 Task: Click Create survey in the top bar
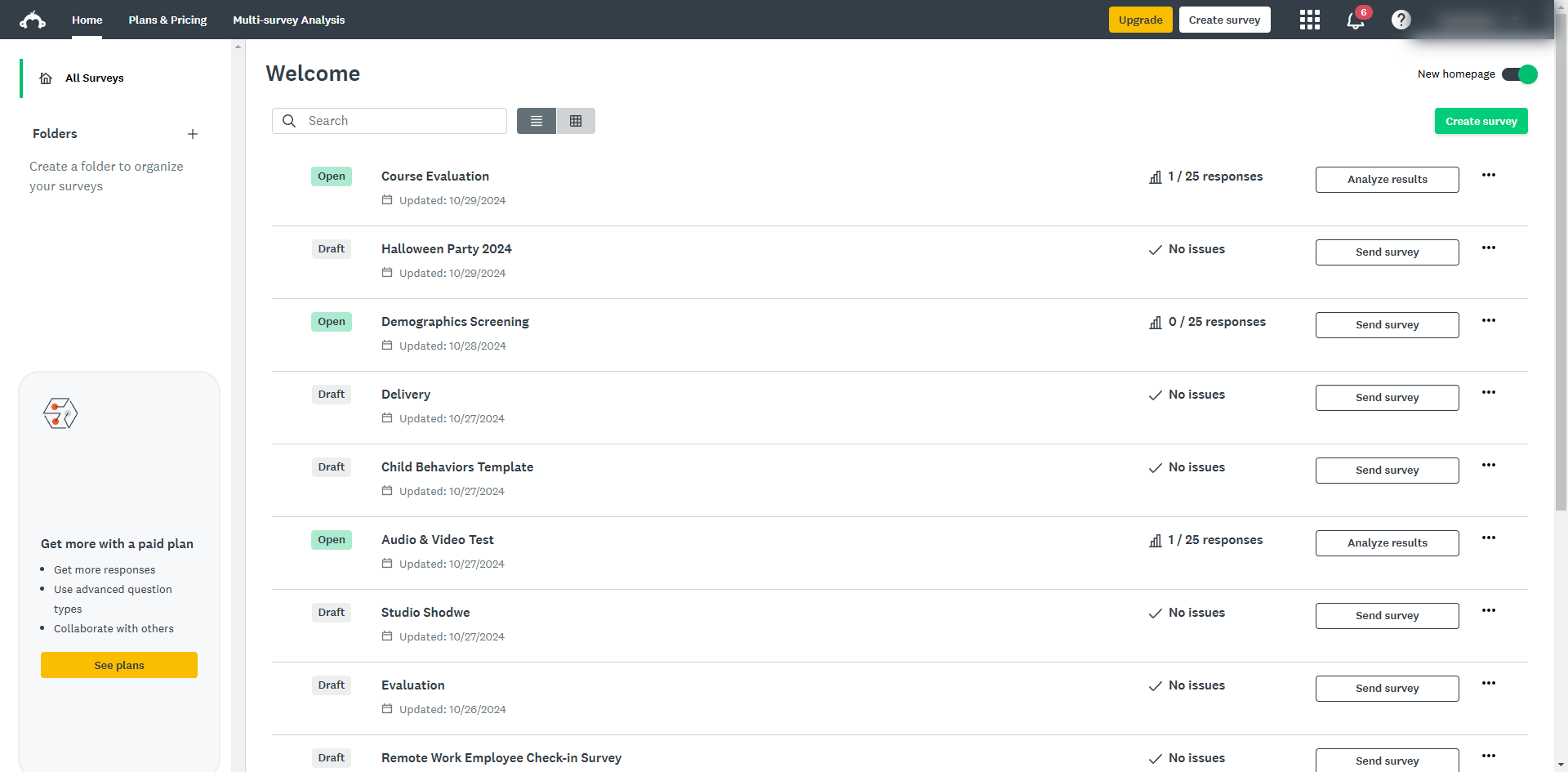click(1224, 20)
